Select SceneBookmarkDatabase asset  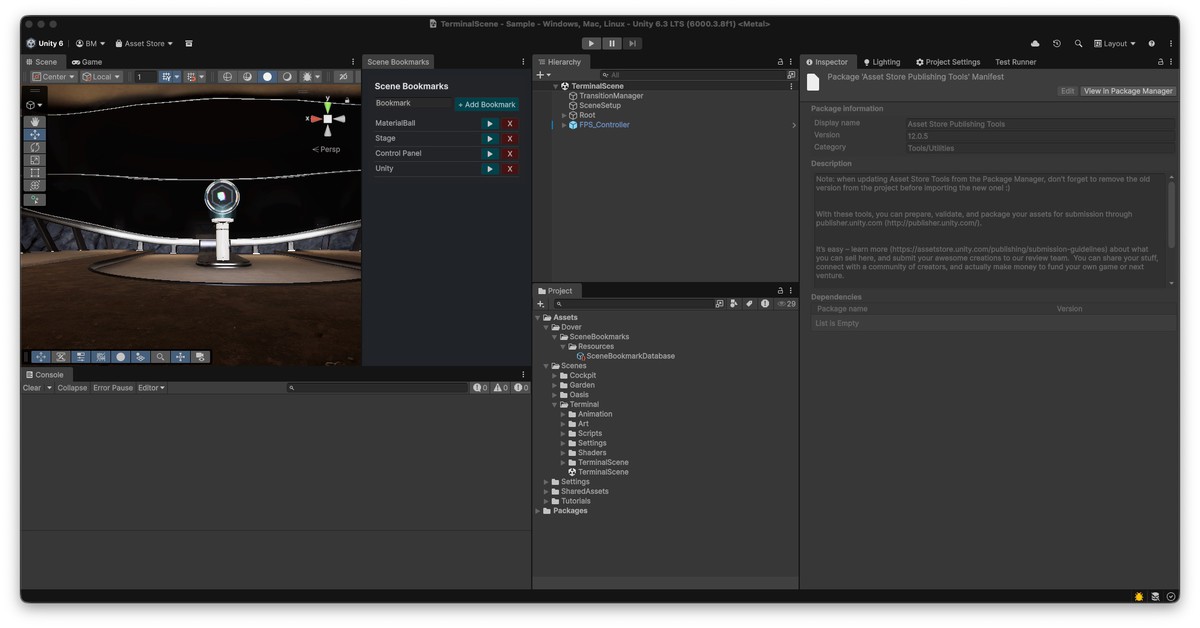[x=625, y=356]
